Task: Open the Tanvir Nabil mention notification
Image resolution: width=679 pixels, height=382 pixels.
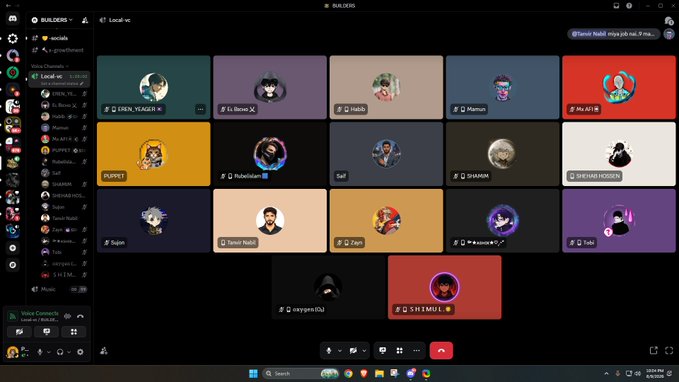Action: (x=614, y=34)
